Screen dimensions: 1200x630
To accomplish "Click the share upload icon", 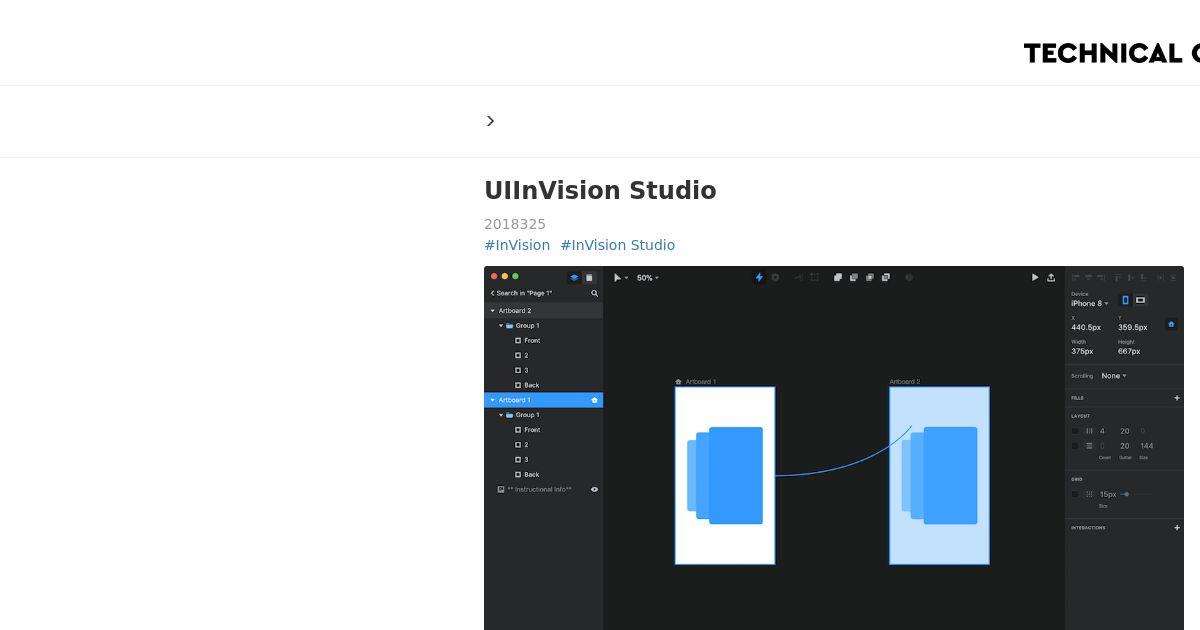I will point(1051,277).
